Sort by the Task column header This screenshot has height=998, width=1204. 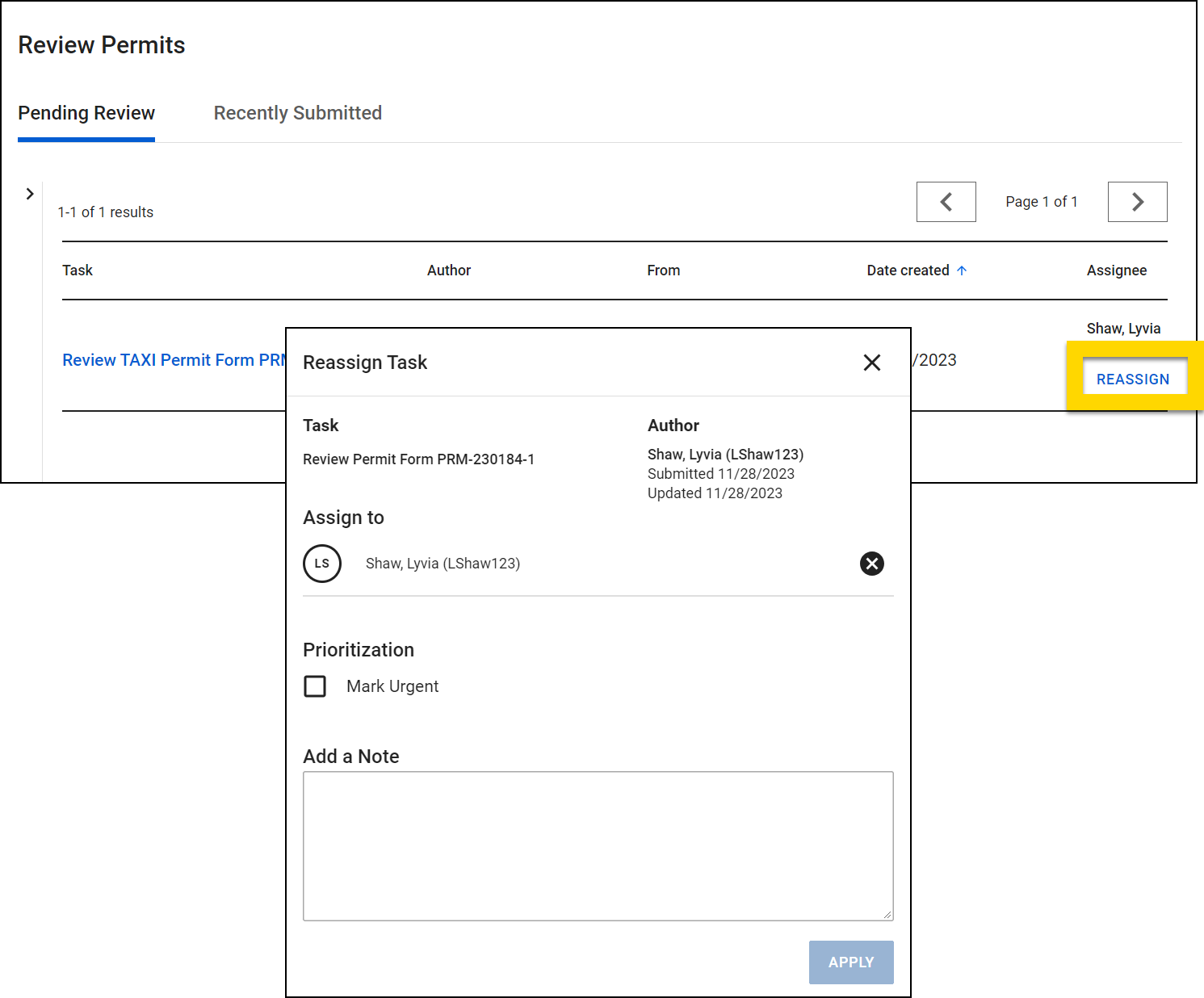coord(78,270)
